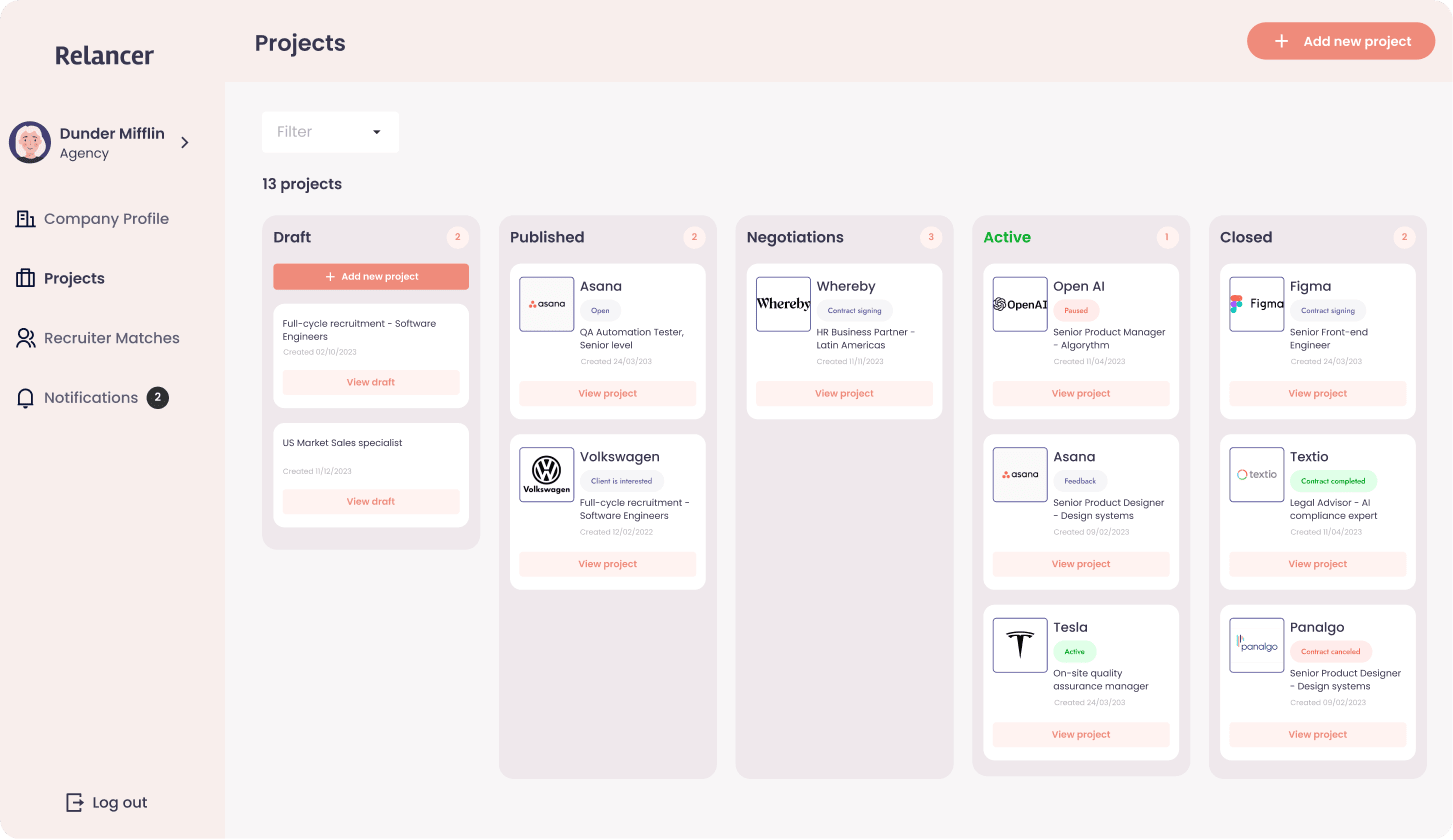This screenshot has height=840, width=1453.
Task: Click the OpenAI logo thumbnail
Action: click(x=1020, y=304)
